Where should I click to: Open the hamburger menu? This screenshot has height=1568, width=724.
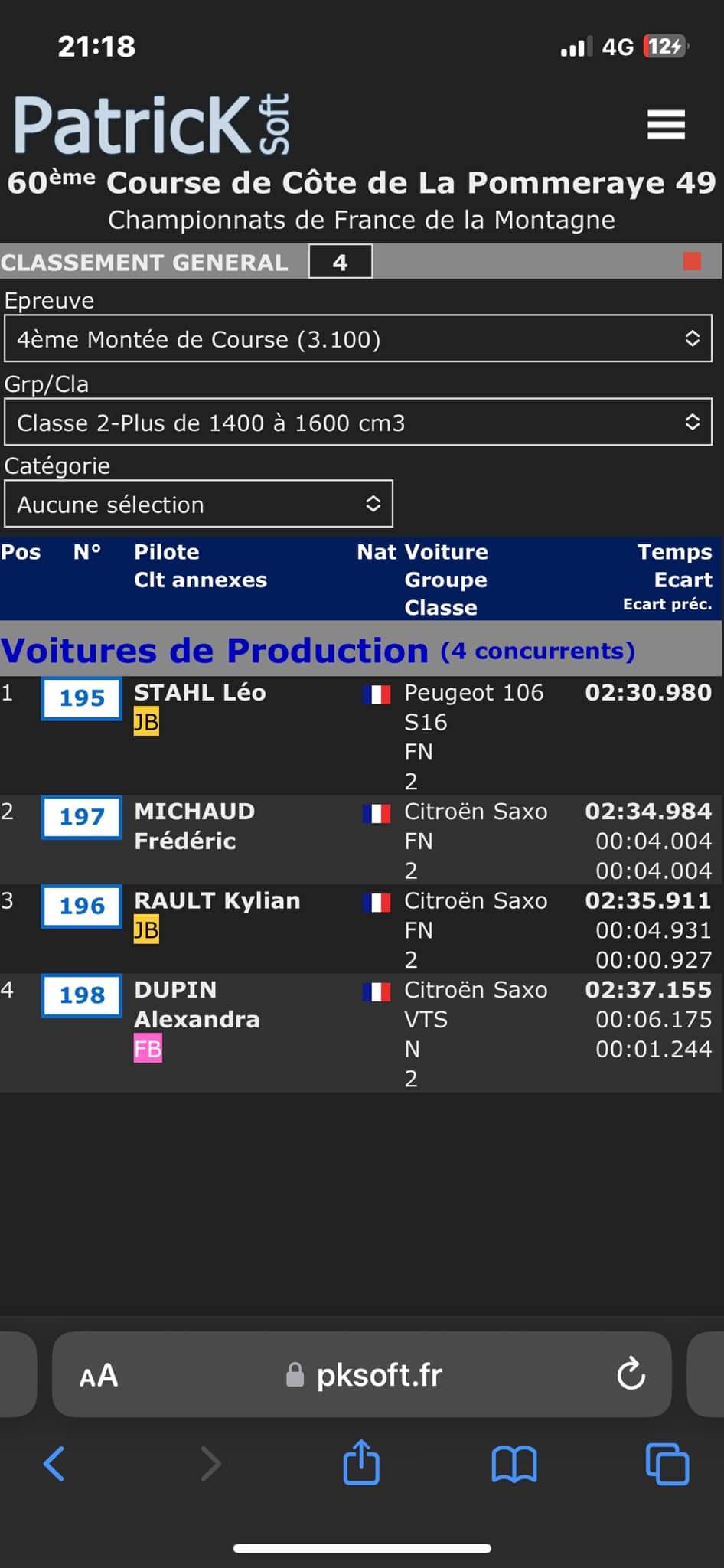pos(666,125)
